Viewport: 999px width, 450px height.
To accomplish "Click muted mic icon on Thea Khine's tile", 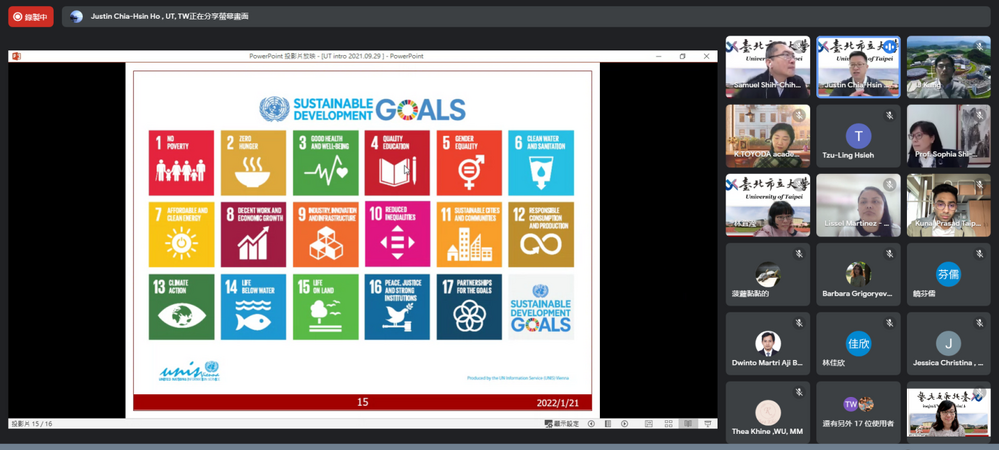I will (x=799, y=392).
